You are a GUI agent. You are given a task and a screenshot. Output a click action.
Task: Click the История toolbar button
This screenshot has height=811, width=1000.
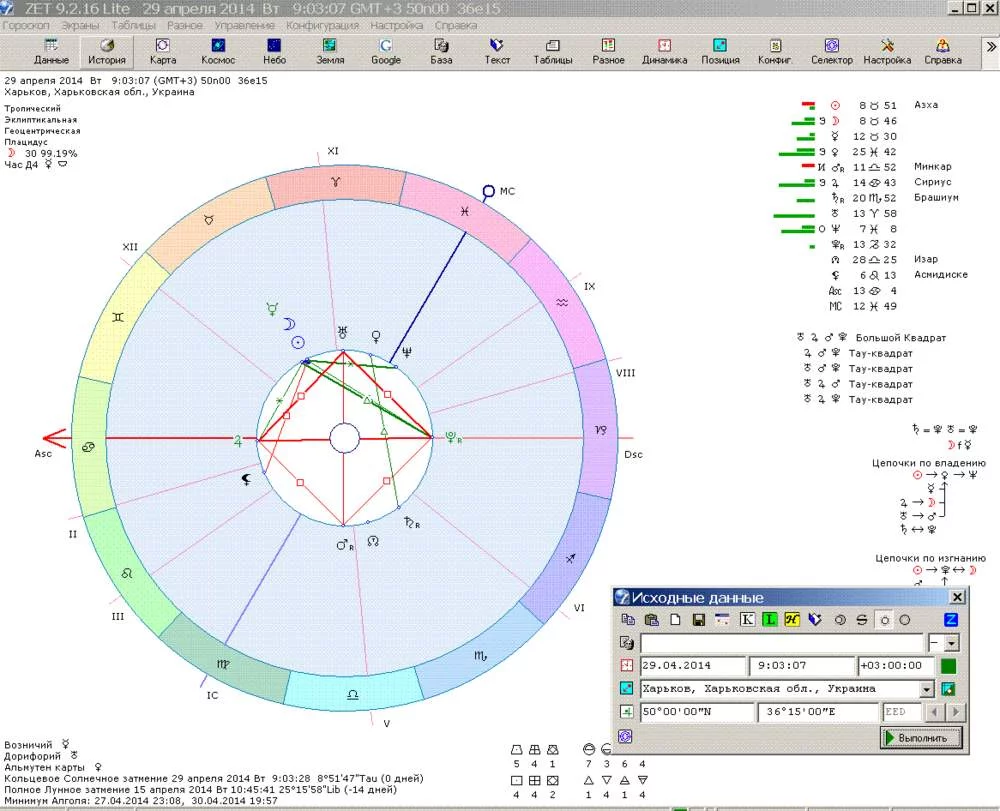tap(106, 51)
